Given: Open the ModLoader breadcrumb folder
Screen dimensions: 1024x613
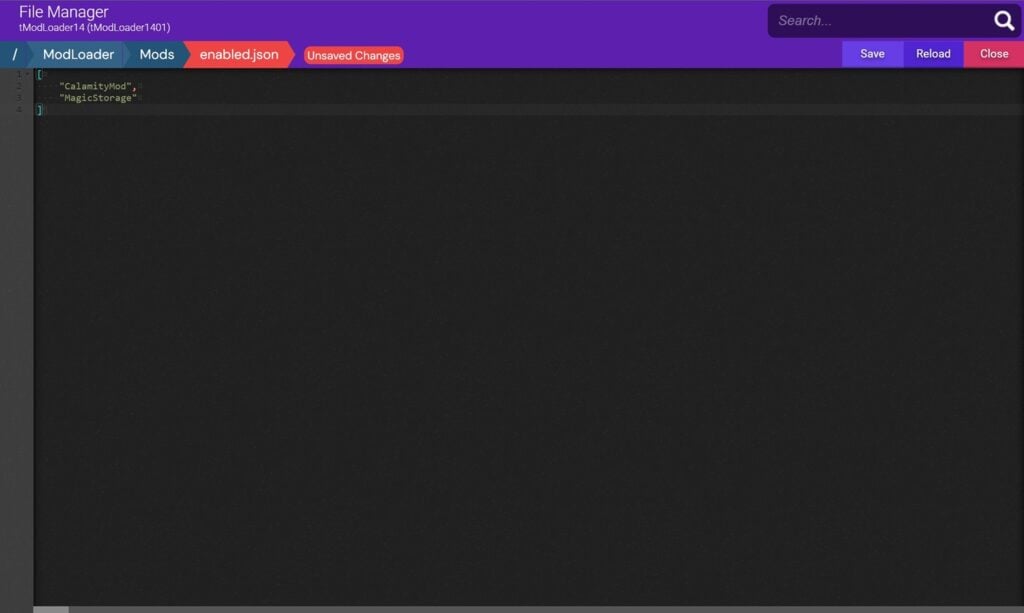Looking at the screenshot, I should [78, 55].
